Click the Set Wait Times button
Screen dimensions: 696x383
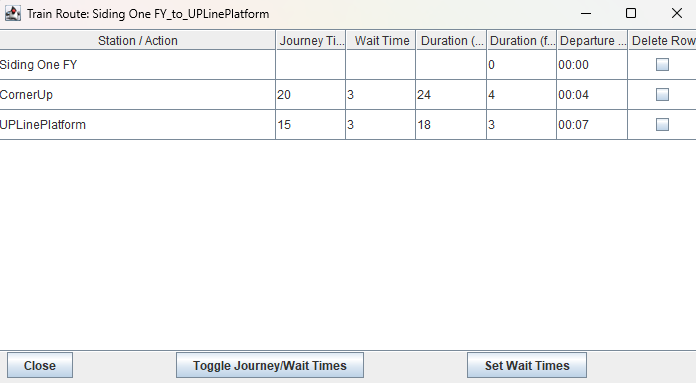(x=527, y=365)
